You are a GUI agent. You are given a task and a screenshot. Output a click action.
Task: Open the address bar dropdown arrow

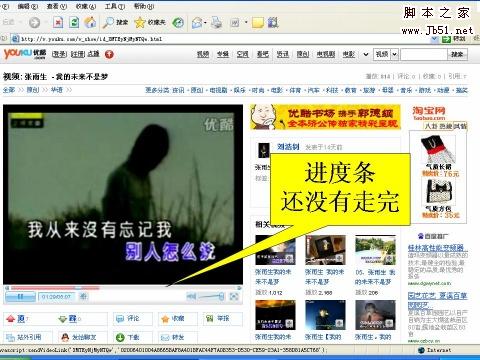(434, 39)
